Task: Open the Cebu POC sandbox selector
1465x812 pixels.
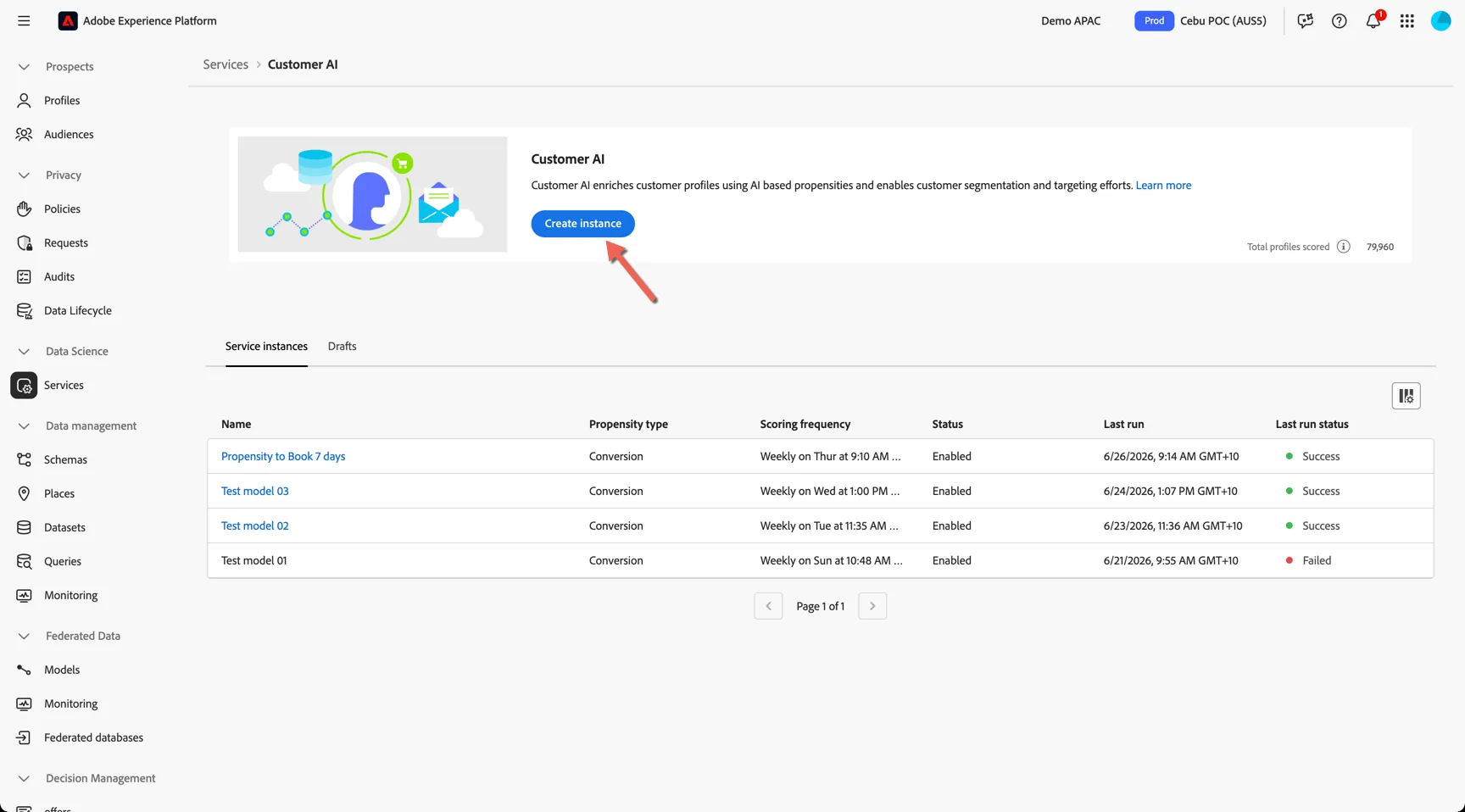Action: [x=1223, y=21]
